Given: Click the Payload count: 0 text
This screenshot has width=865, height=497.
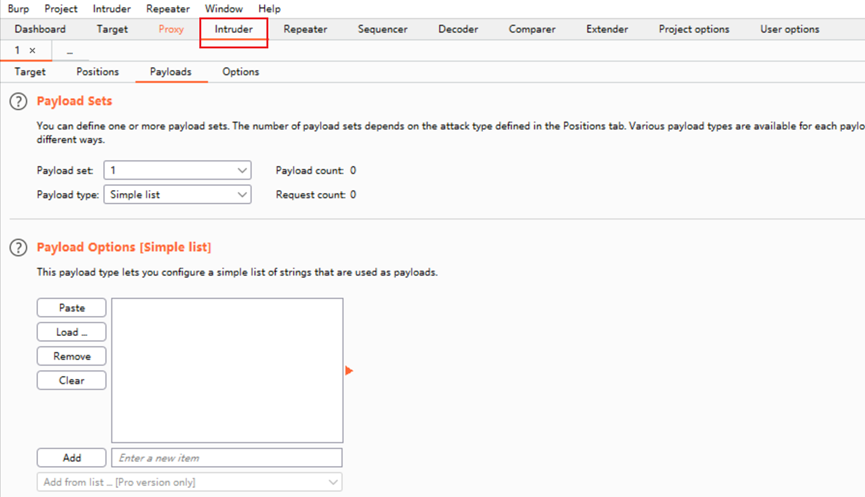Looking at the screenshot, I should pyautogui.click(x=316, y=170).
